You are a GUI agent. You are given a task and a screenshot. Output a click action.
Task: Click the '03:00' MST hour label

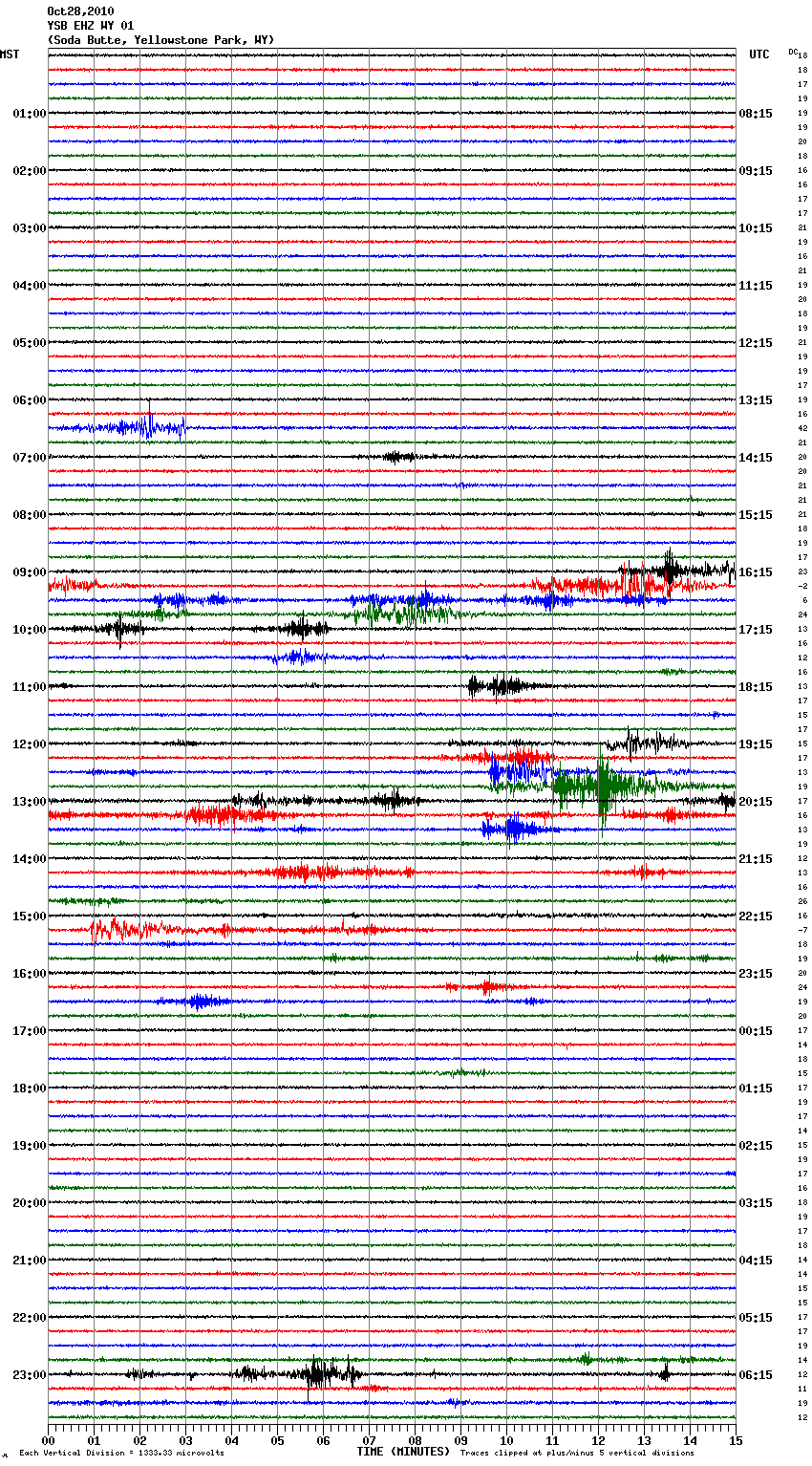click(29, 228)
